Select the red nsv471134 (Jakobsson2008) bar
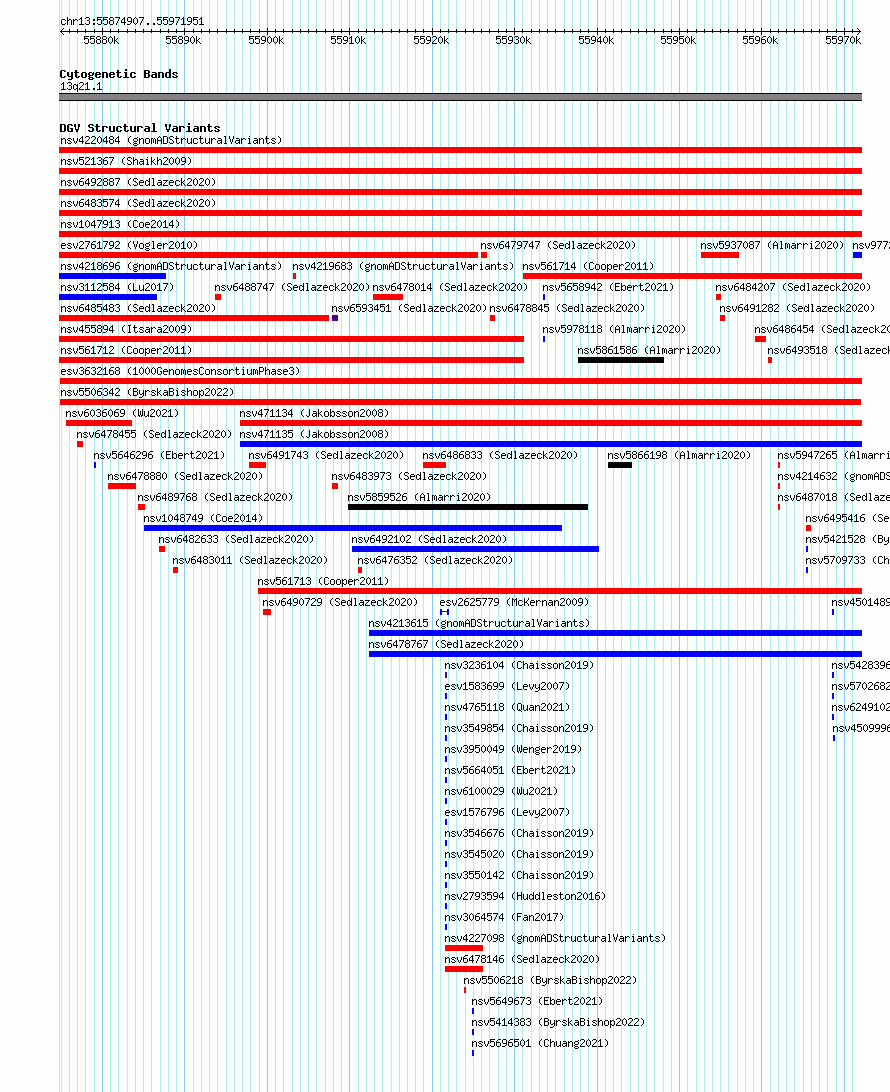Image resolution: width=890 pixels, height=1092 pixels. point(551,423)
